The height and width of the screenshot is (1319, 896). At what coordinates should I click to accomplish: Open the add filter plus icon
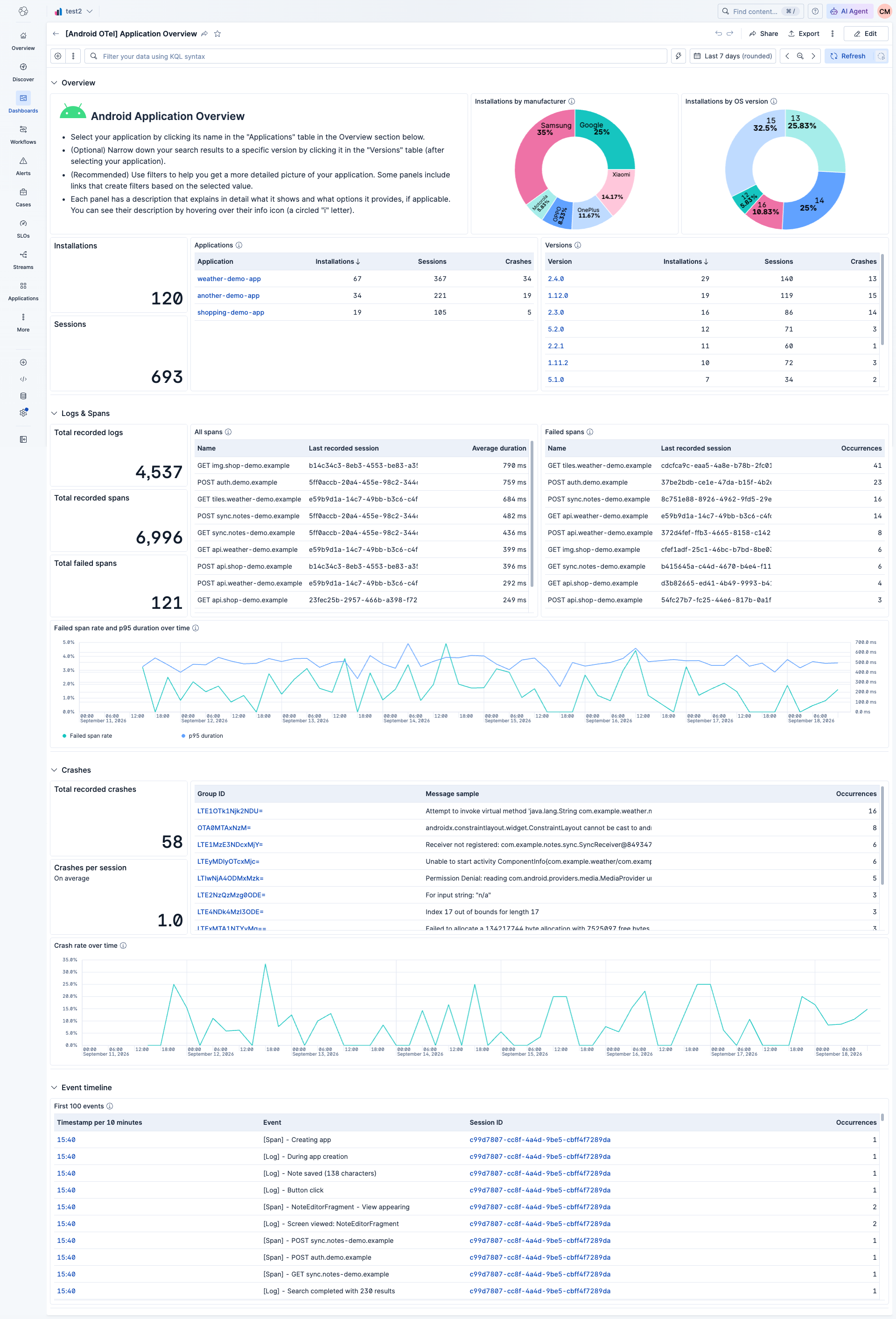(58, 56)
